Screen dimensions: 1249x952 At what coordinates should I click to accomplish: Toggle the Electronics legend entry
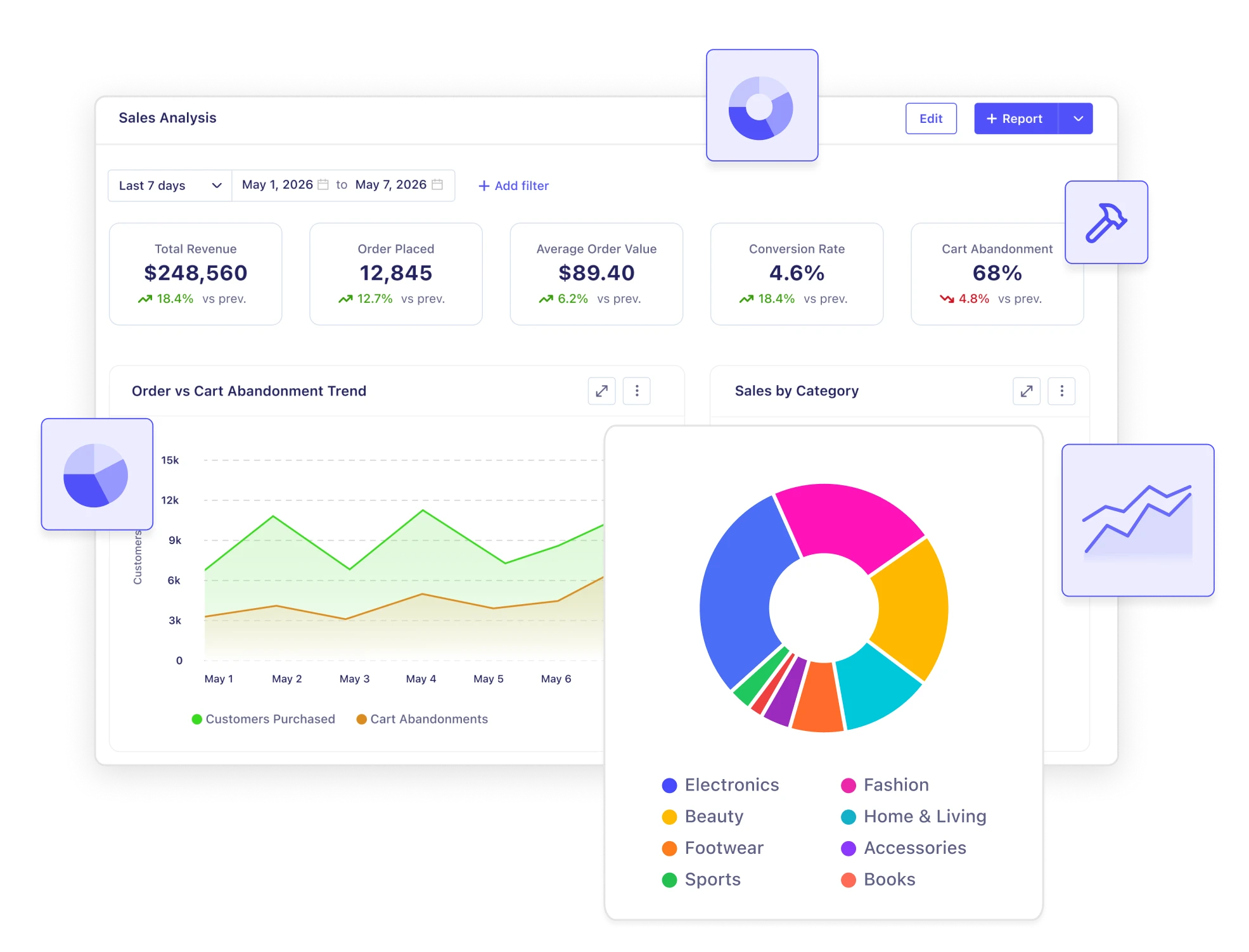coord(721,785)
